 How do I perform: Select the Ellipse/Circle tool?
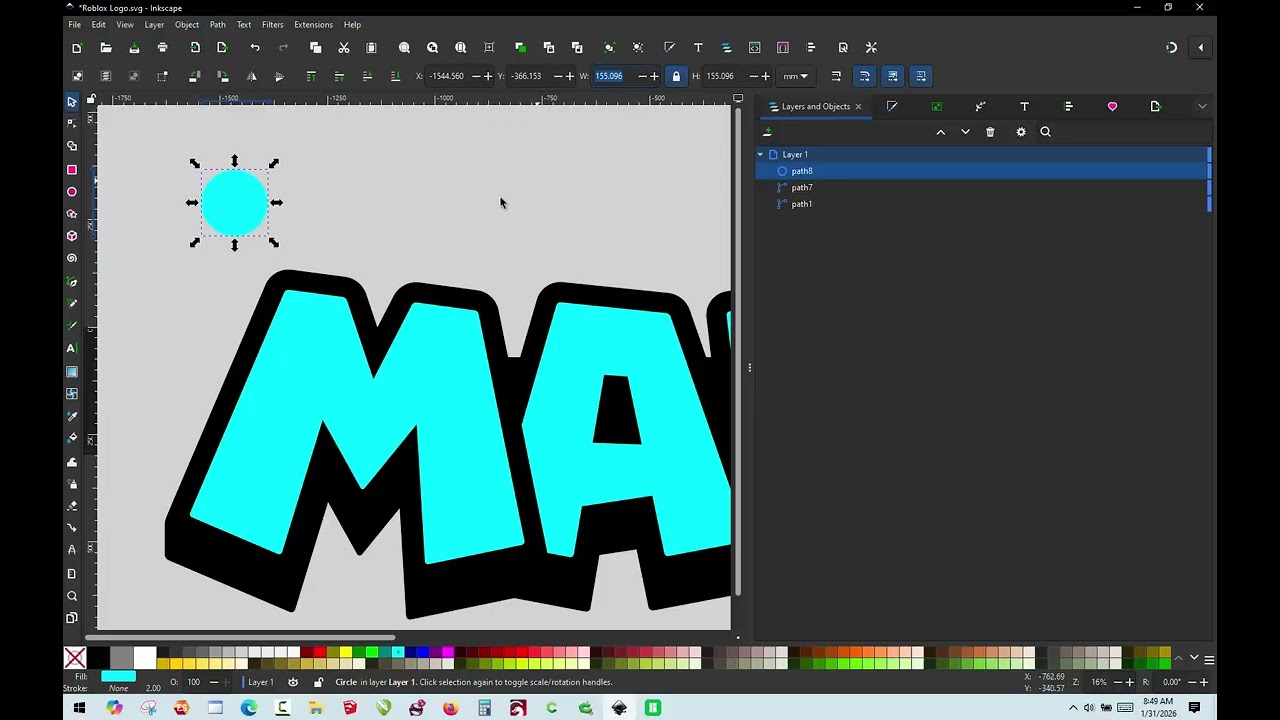click(72, 192)
